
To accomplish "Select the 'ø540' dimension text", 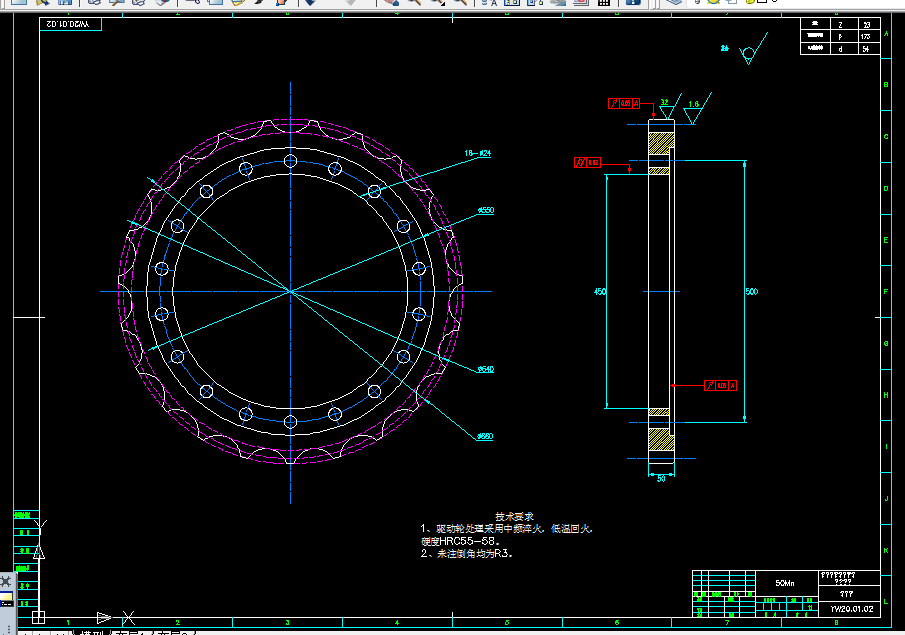I will point(486,369).
